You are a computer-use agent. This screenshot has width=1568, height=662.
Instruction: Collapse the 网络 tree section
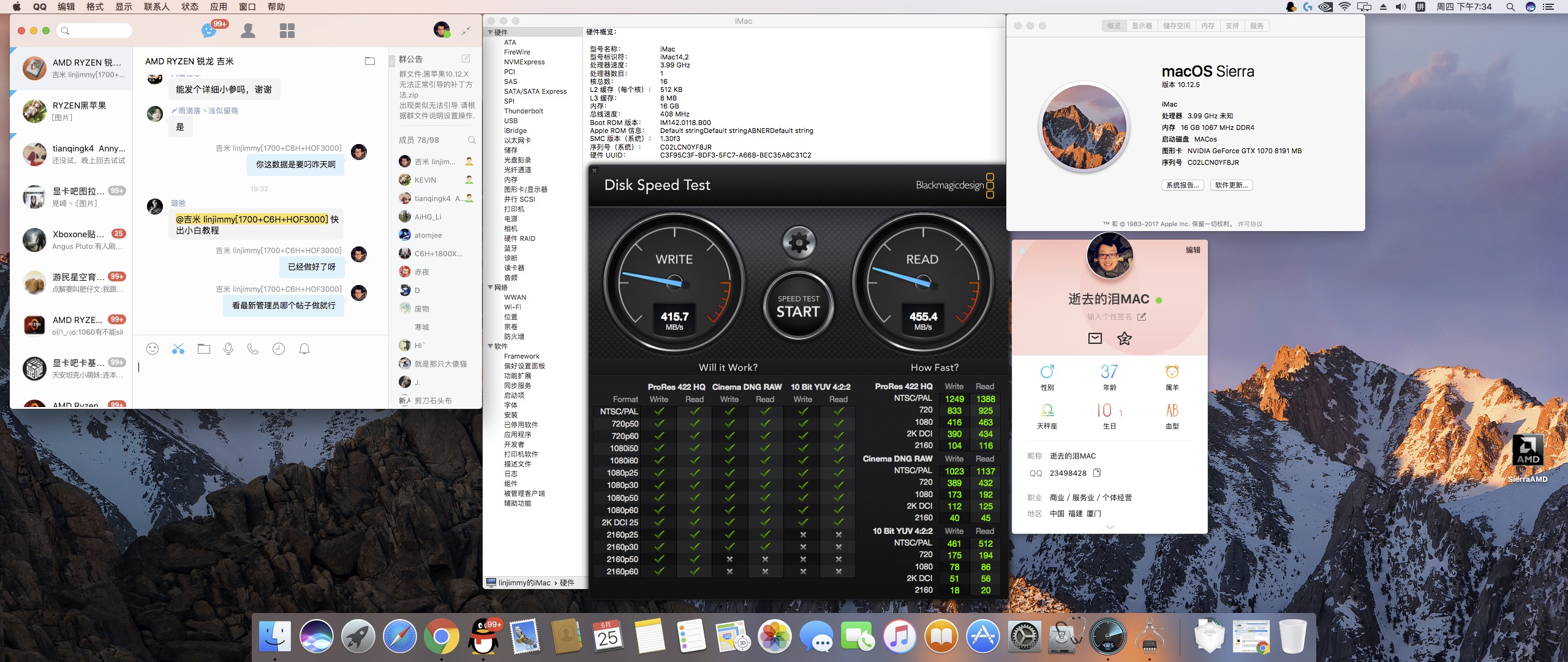(490, 287)
